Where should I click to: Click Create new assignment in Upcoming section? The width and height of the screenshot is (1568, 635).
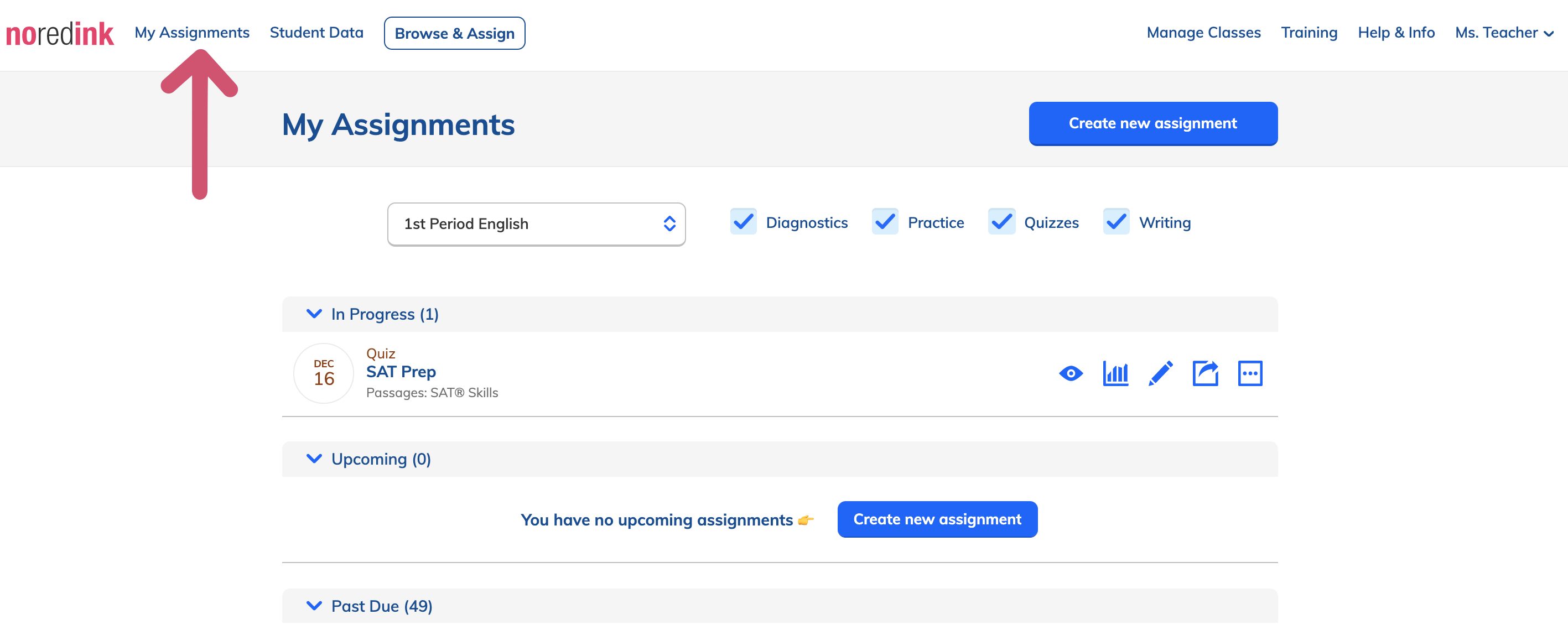tap(937, 519)
